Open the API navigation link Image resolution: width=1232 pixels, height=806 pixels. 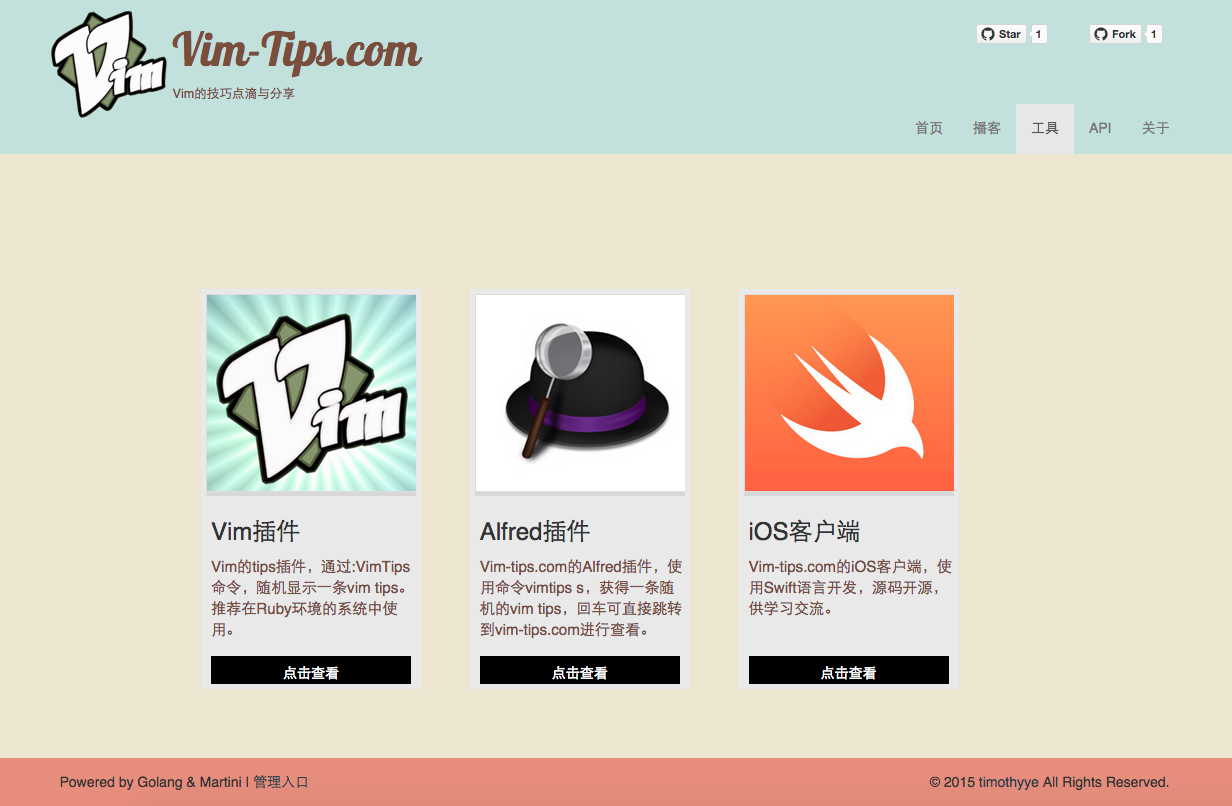[x=1100, y=128]
